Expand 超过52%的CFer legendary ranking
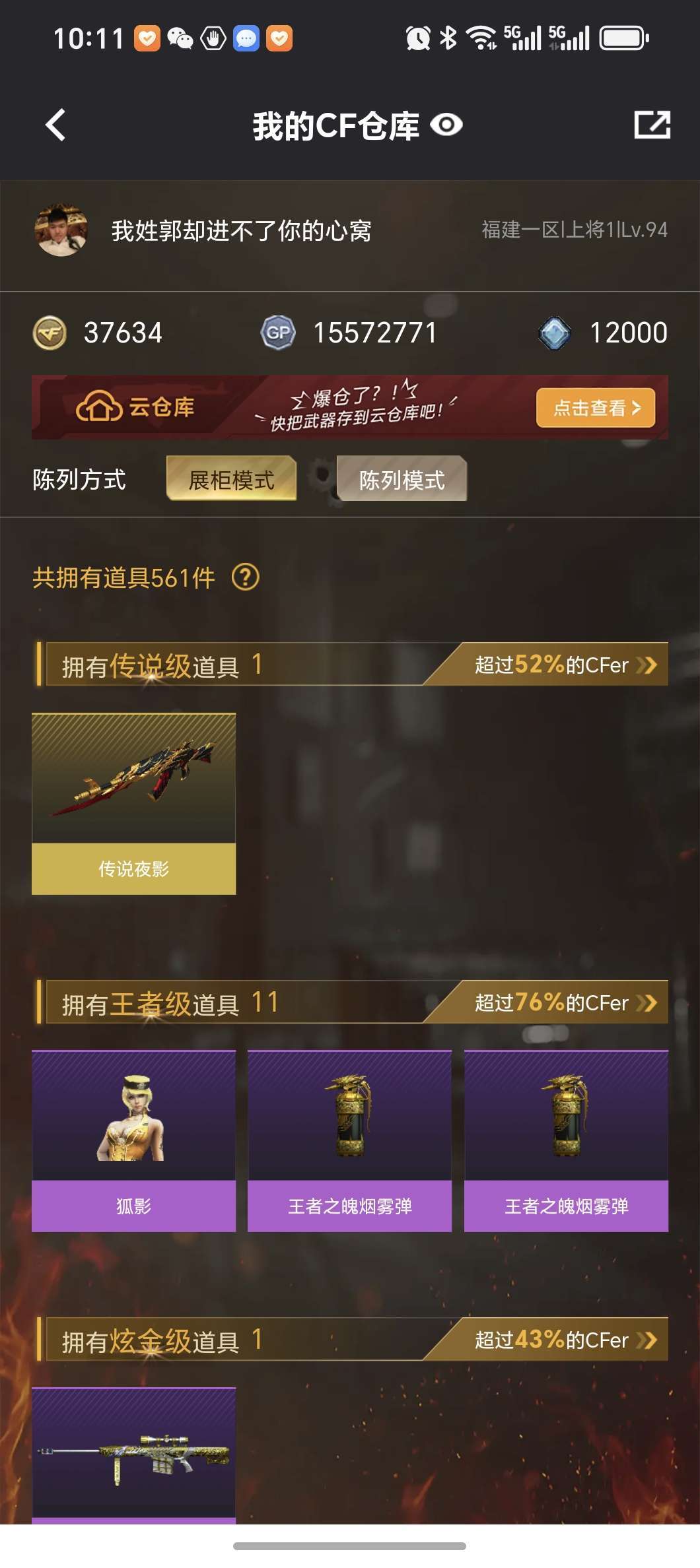This screenshot has width=700, height=1568. [x=565, y=665]
